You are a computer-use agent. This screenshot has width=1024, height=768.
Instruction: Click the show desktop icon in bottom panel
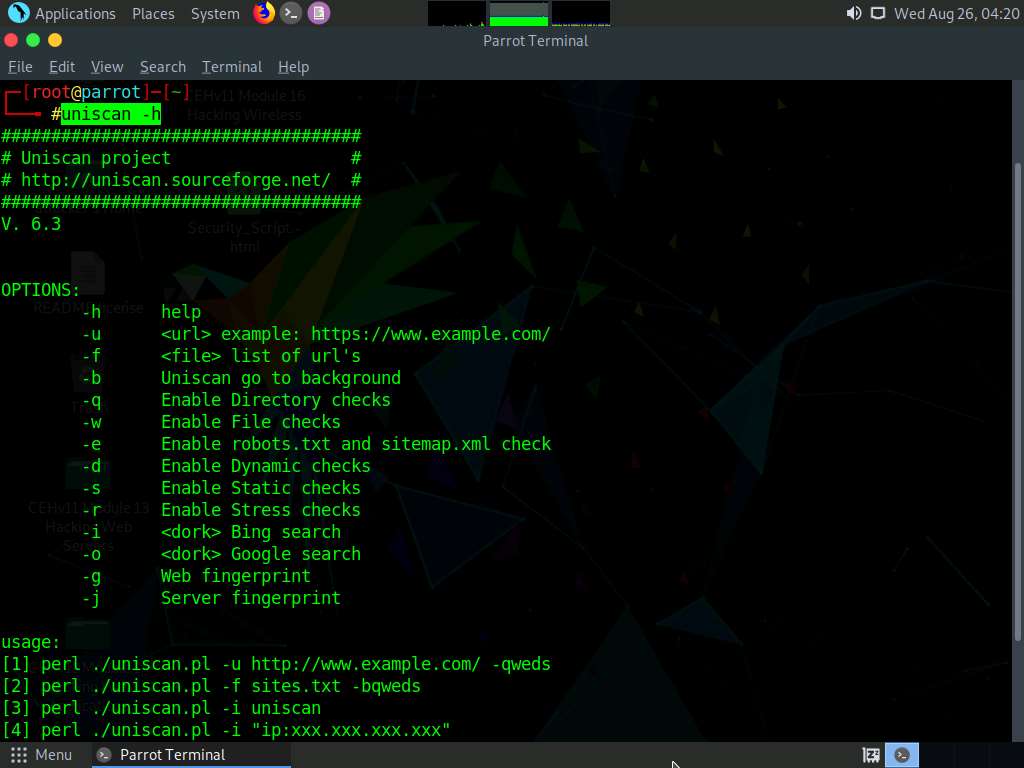tap(871, 755)
